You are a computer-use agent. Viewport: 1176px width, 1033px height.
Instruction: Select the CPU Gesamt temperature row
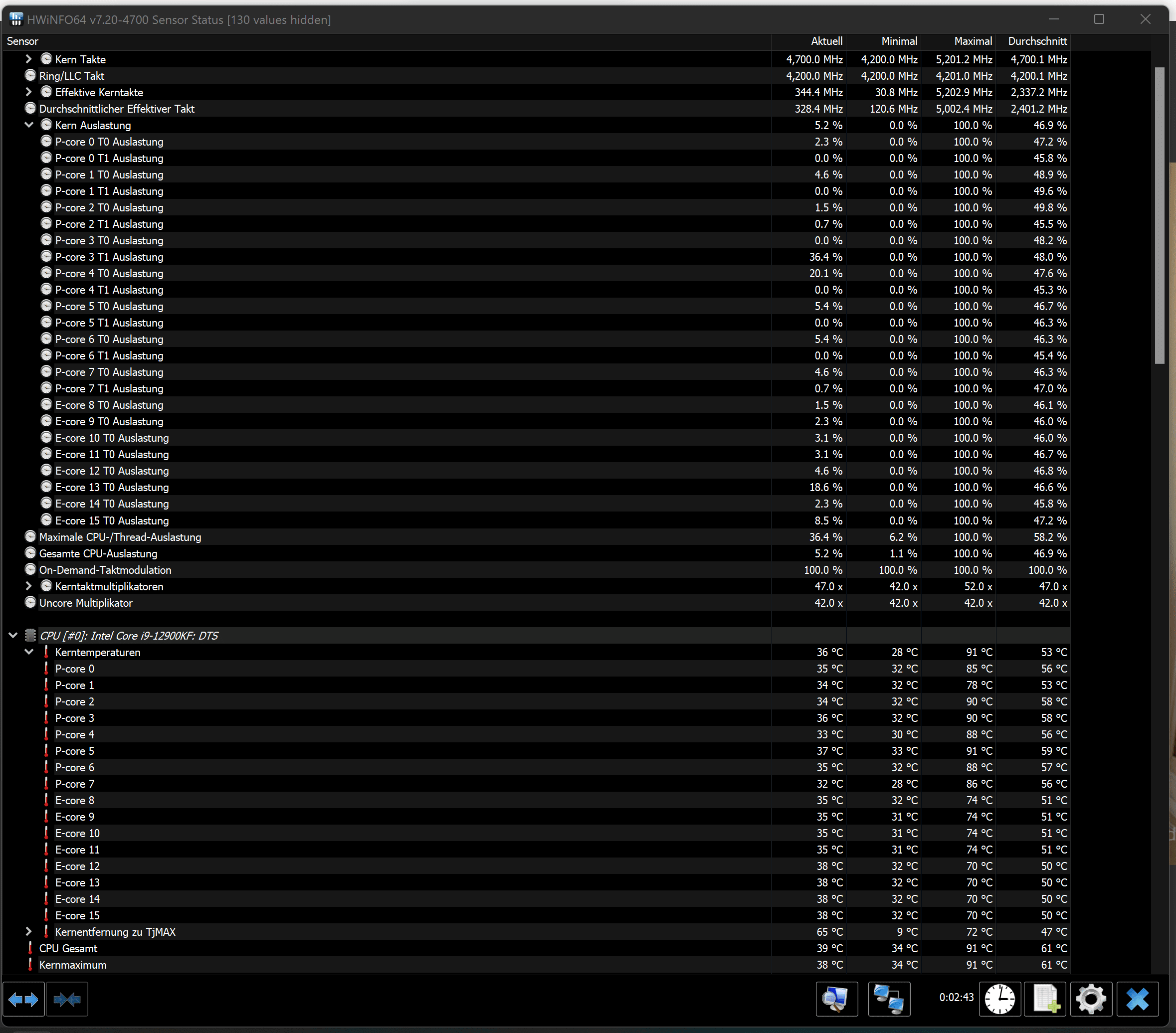pos(68,948)
